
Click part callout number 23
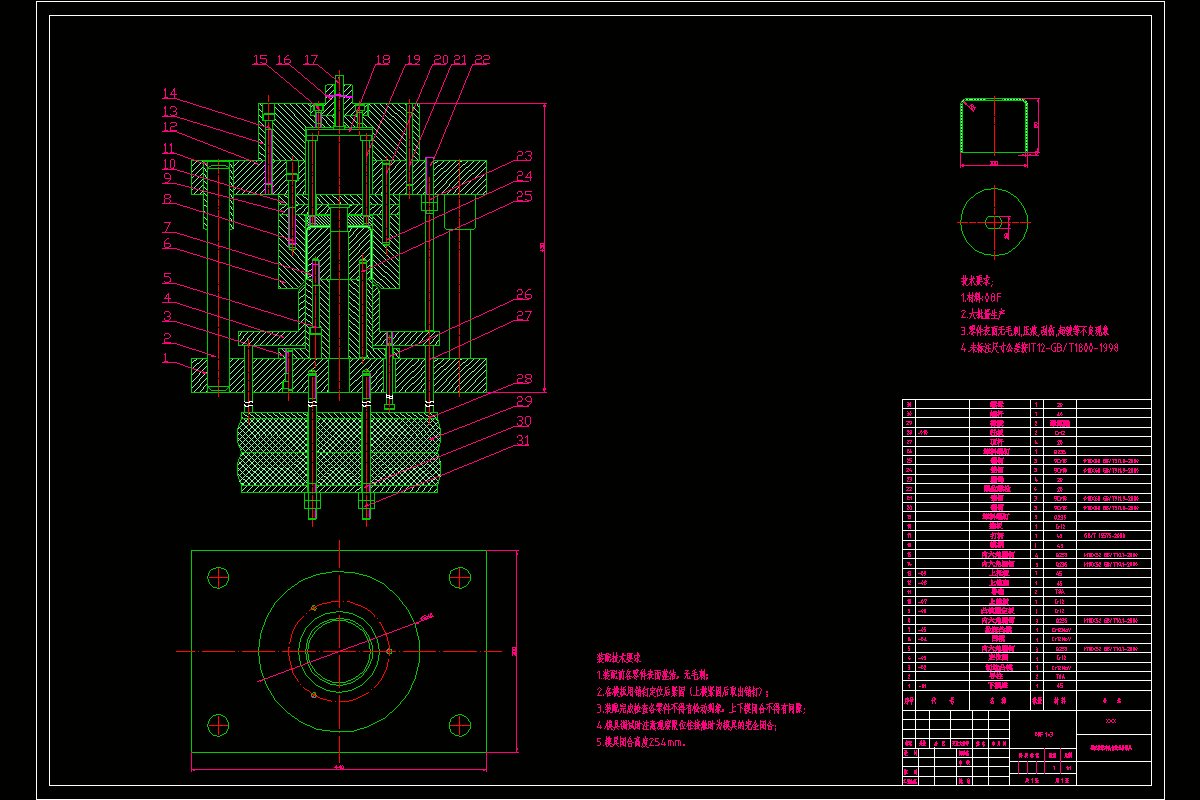coord(524,156)
